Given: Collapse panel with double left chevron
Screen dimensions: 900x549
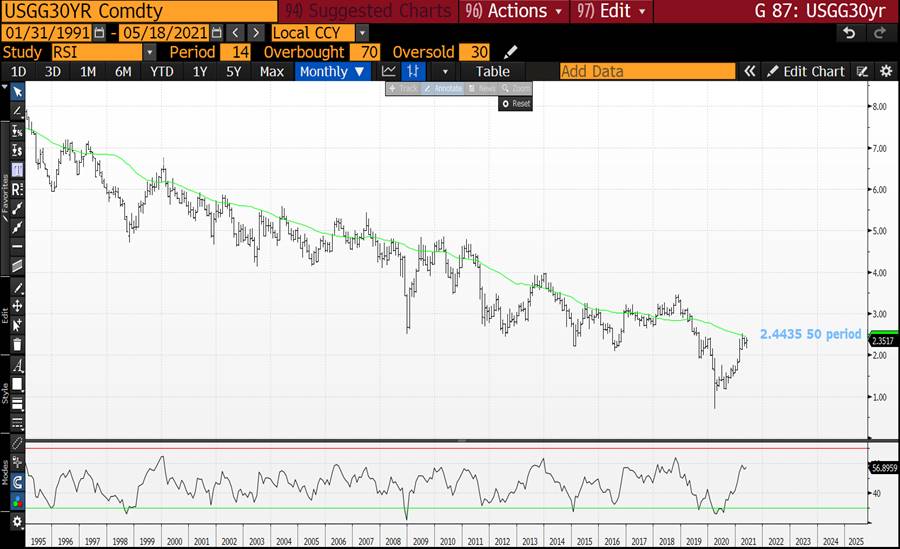Looking at the screenshot, I should pyautogui.click(x=749, y=71).
